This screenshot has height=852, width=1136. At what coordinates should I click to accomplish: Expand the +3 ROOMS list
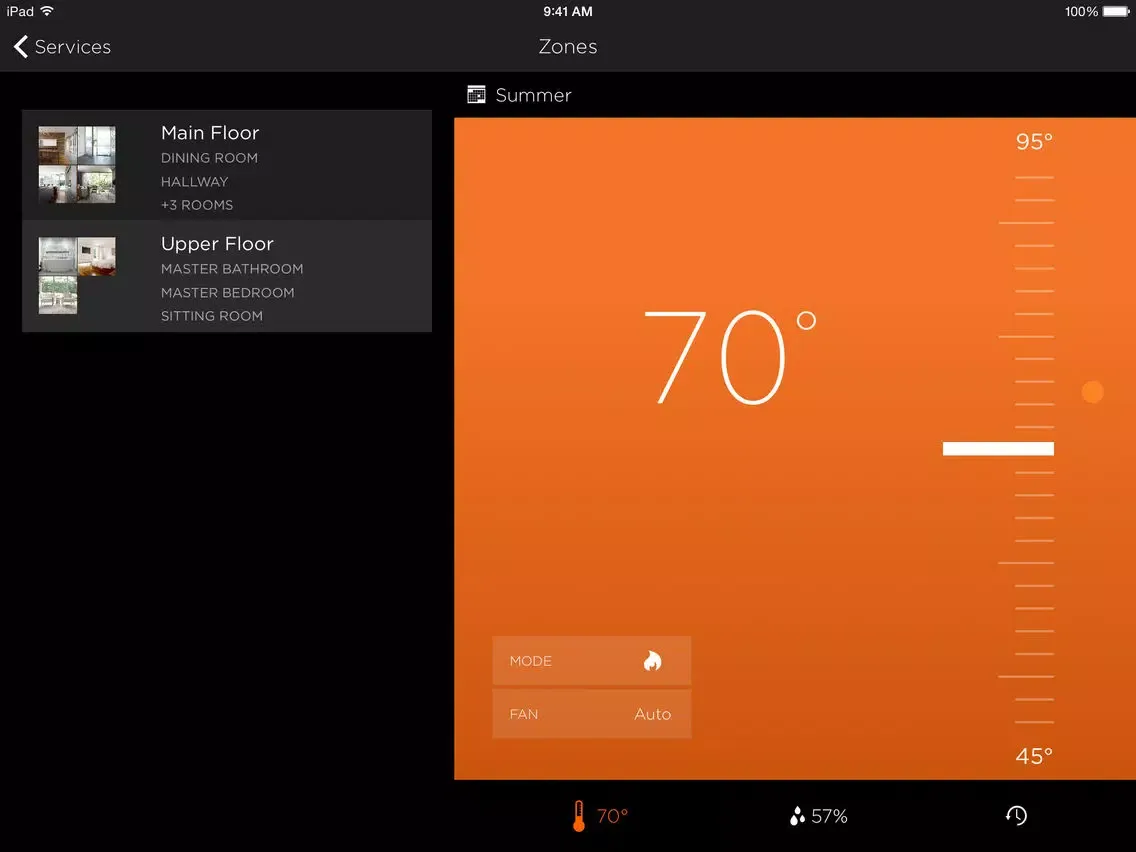tap(197, 205)
